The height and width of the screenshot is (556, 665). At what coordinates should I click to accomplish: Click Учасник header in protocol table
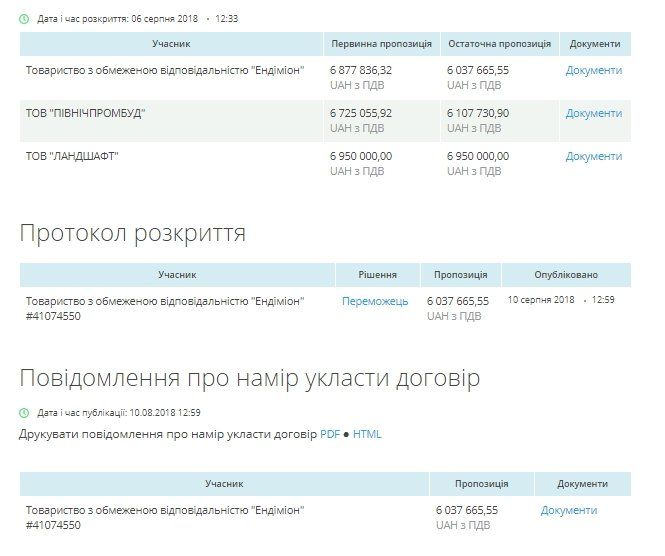tap(177, 275)
